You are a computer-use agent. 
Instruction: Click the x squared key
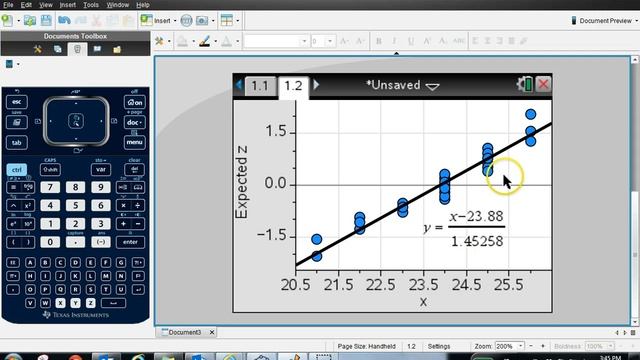28,205
